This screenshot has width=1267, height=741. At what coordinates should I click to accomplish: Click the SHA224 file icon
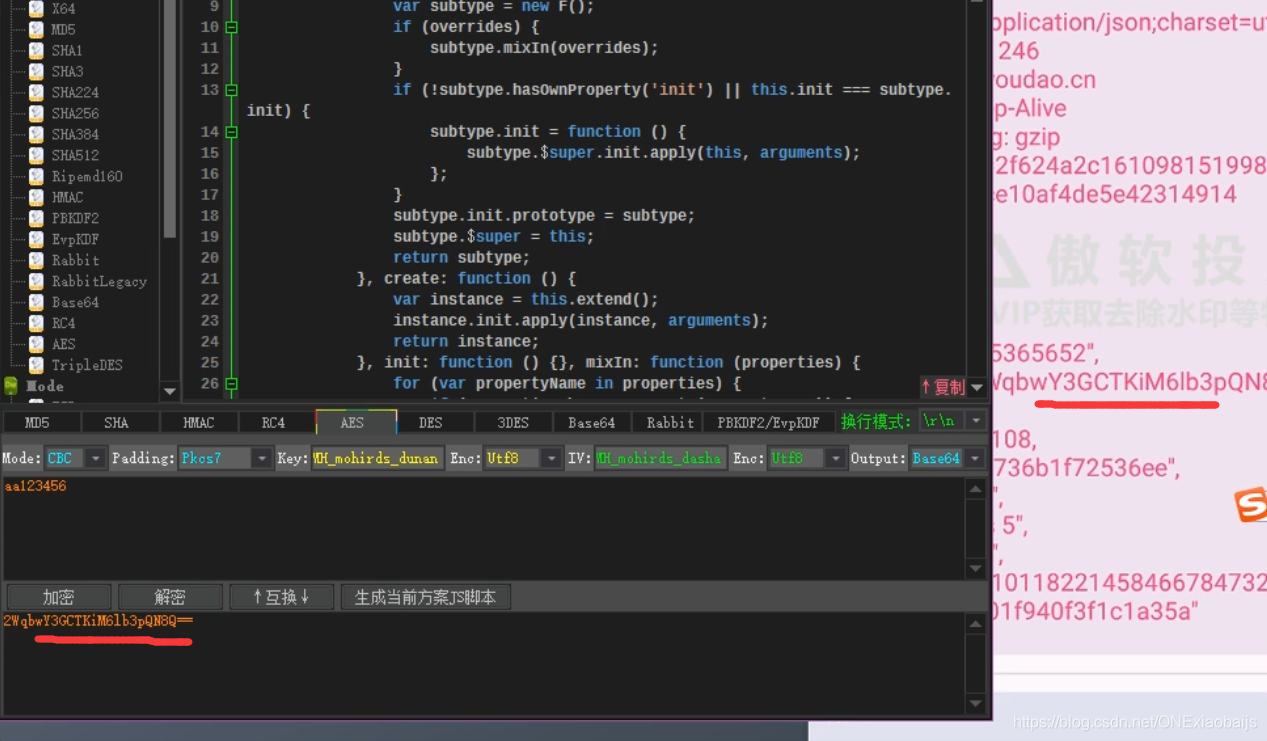(36, 92)
